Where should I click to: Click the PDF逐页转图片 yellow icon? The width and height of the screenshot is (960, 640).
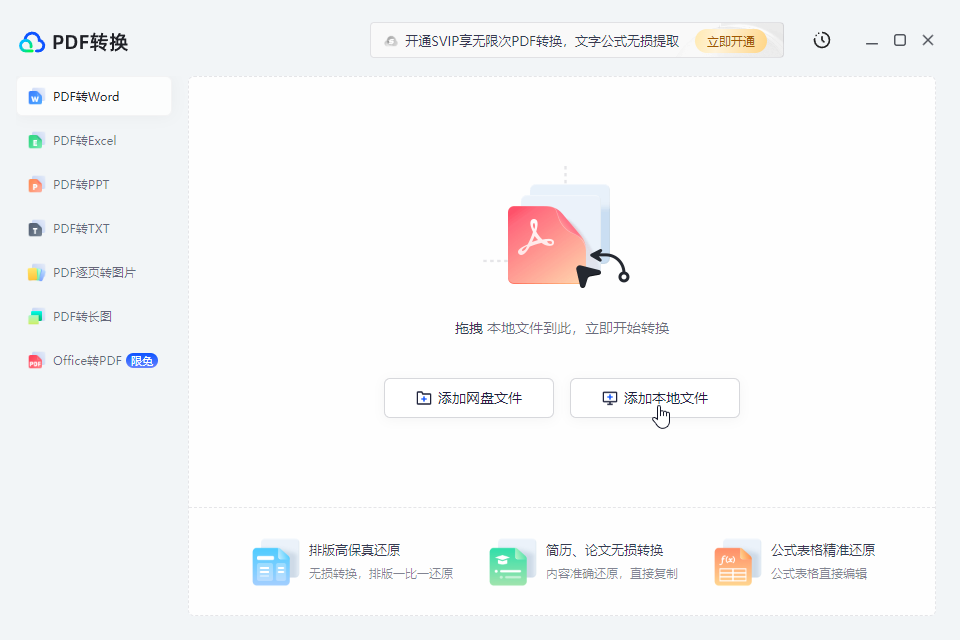coord(36,273)
